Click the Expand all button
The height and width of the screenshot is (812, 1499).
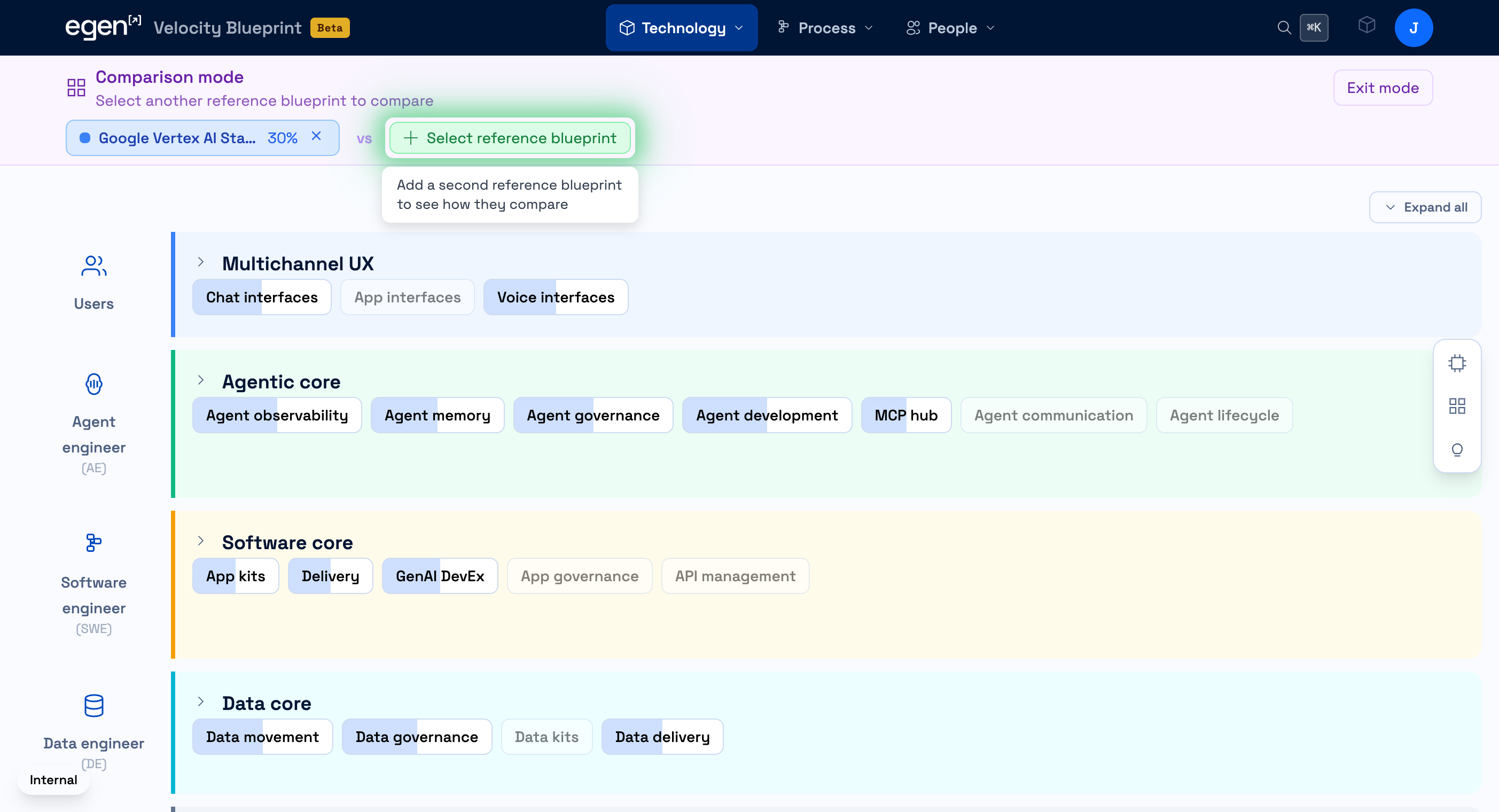coord(1425,207)
